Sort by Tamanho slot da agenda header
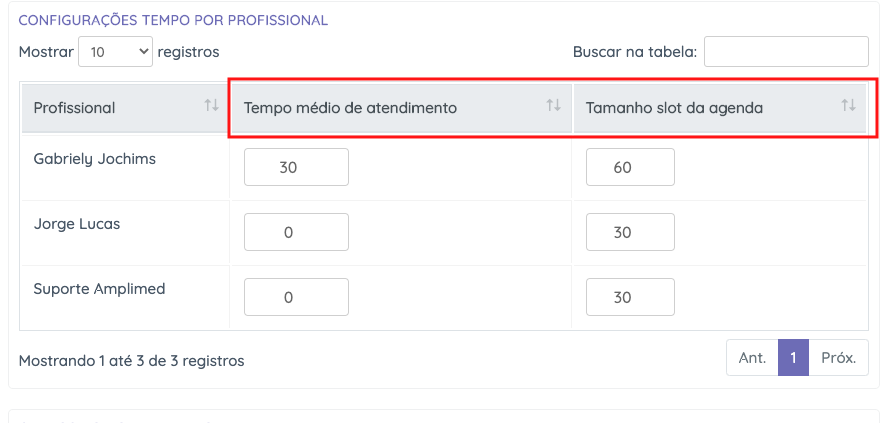This screenshot has height=423, width=889. [x=674, y=108]
